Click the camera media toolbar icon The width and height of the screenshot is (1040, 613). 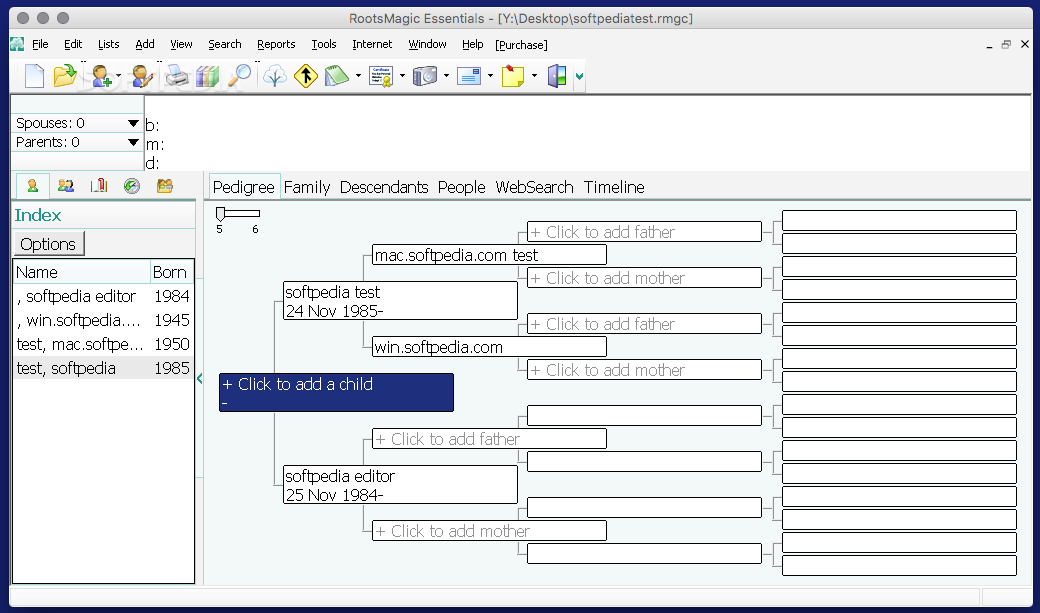pyautogui.click(x=425, y=76)
